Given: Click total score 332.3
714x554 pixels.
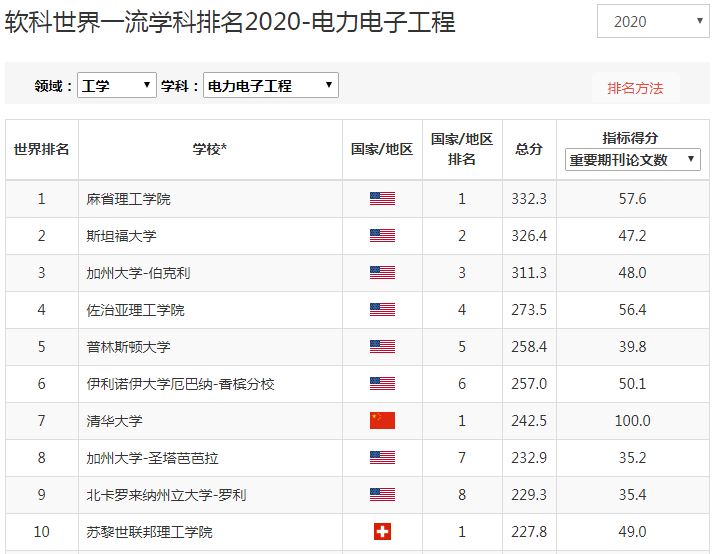Looking at the screenshot, I should tap(529, 199).
